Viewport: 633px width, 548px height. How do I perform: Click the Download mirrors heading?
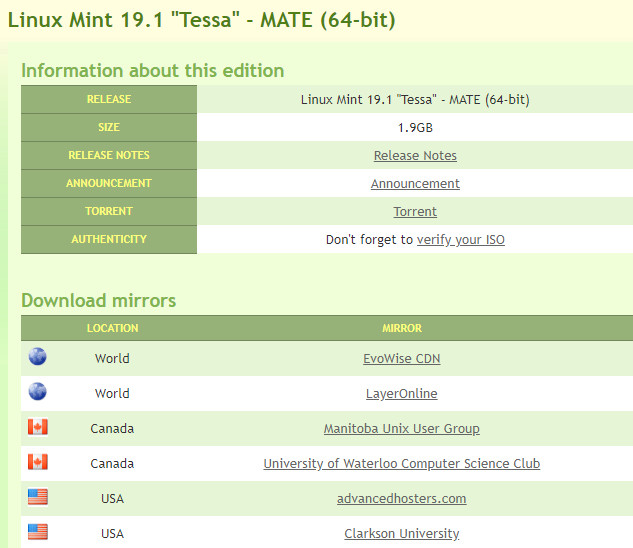(99, 300)
